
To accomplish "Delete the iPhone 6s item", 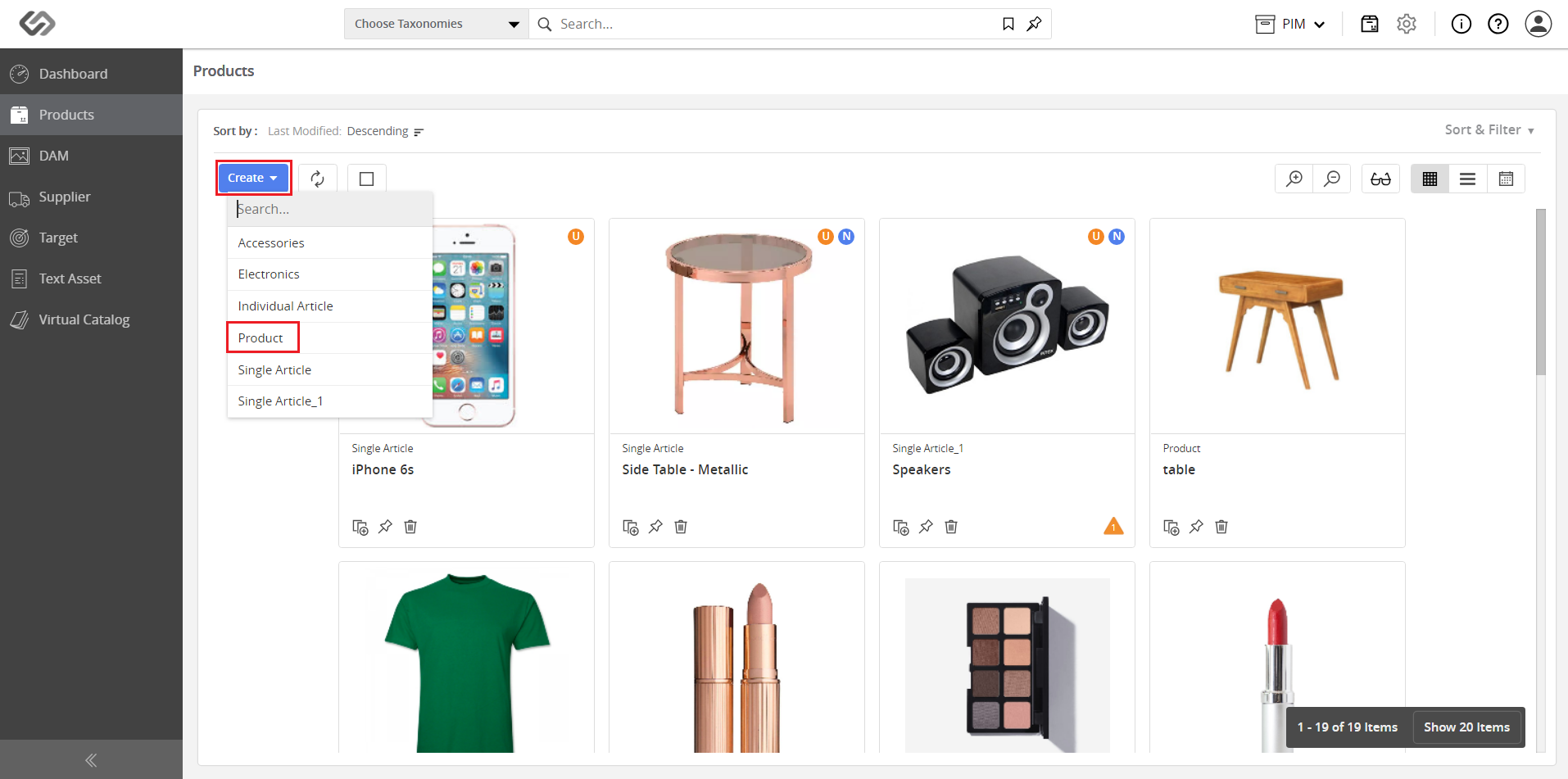I will (410, 527).
